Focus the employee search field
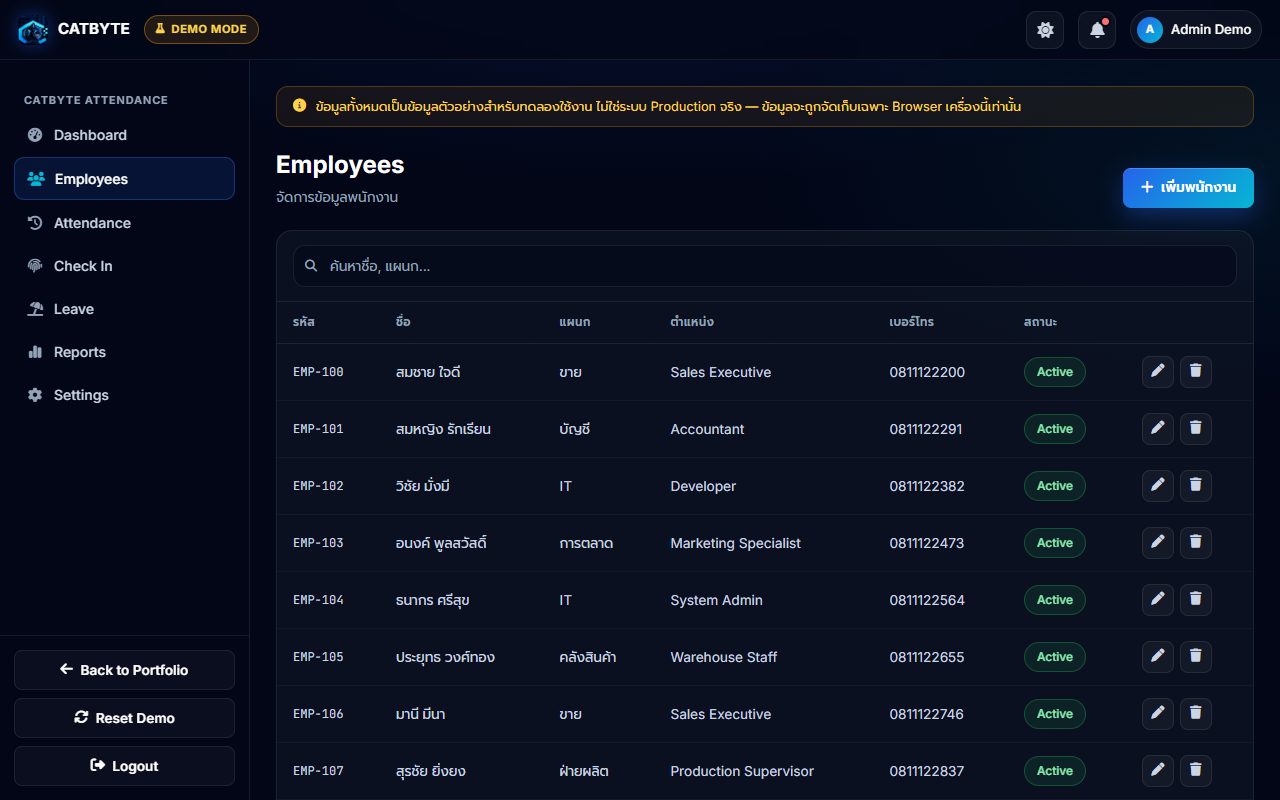Screen dimensions: 1280x800 (765, 266)
